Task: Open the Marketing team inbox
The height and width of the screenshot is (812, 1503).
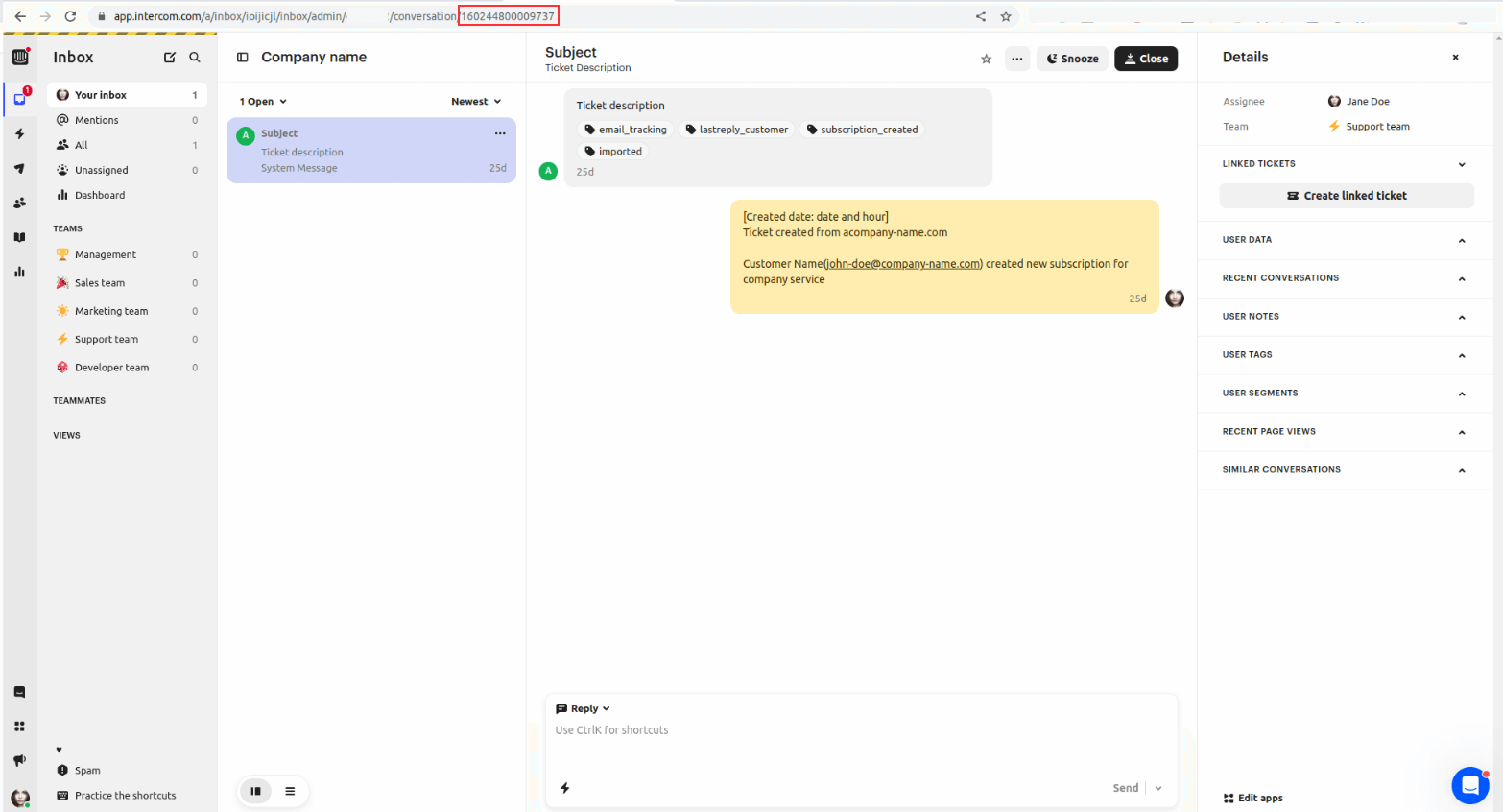Action: point(127,311)
